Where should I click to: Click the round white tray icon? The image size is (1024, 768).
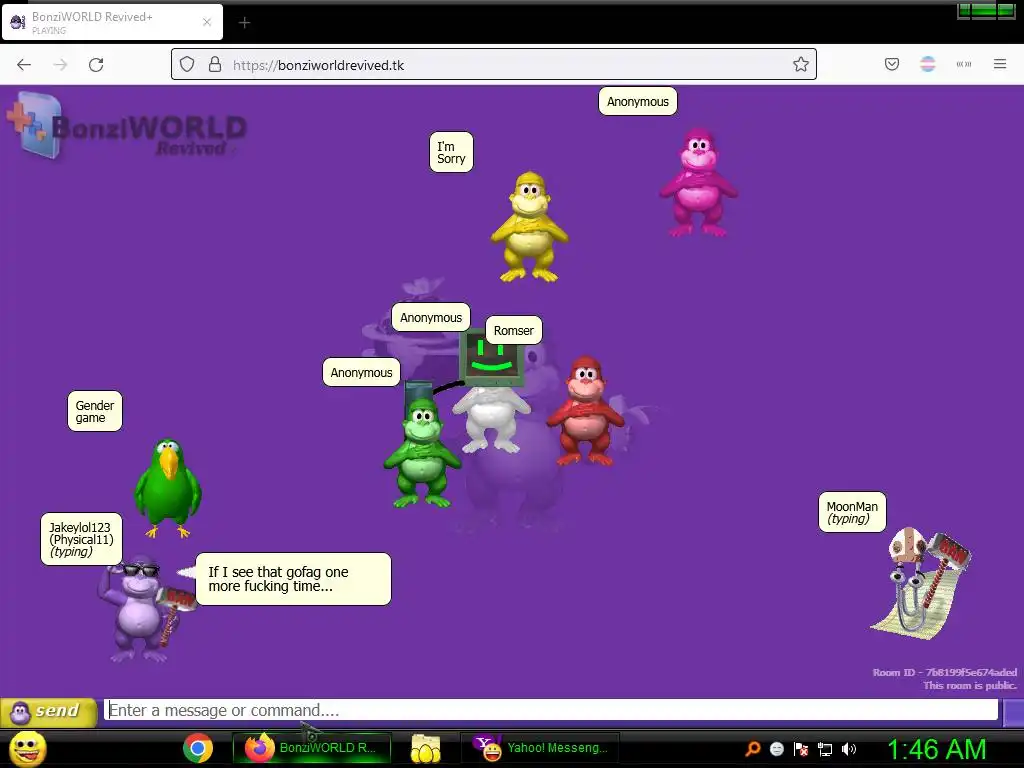tap(777, 749)
